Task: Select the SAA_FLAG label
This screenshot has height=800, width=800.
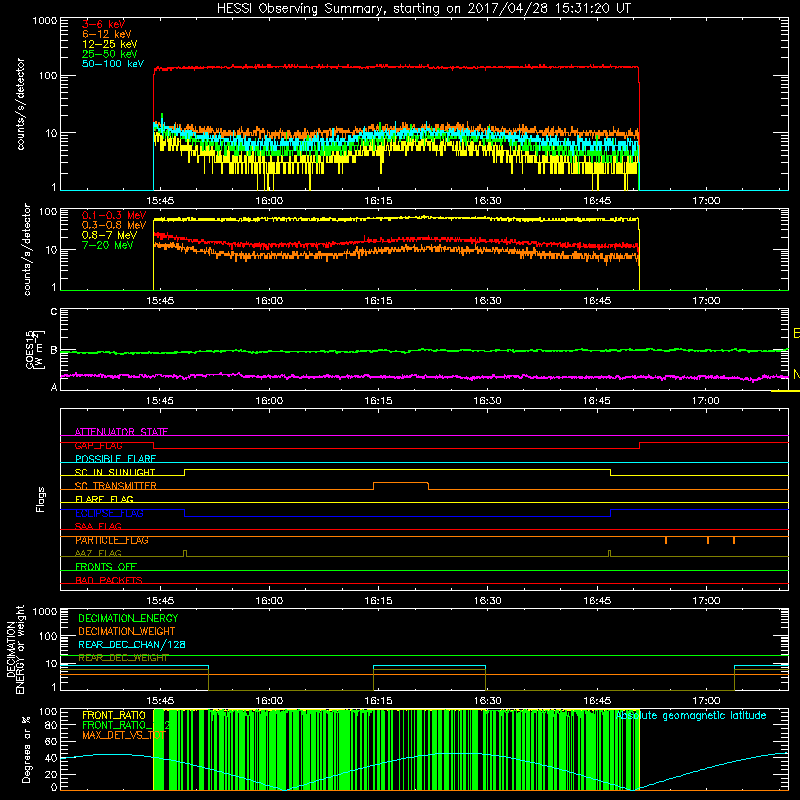Action: coord(98,526)
